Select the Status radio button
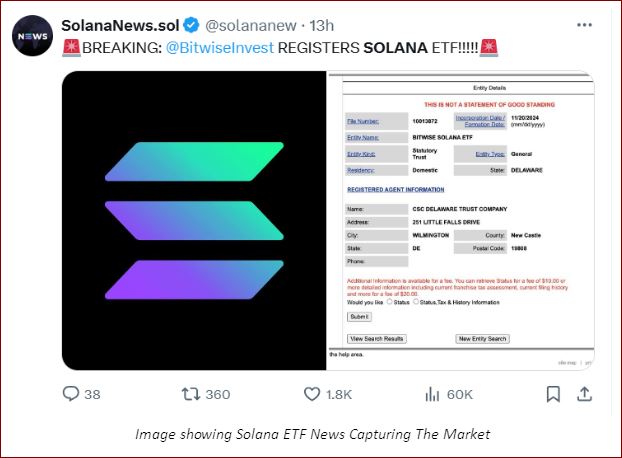Image resolution: width=622 pixels, height=458 pixels. tap(390, 302)
